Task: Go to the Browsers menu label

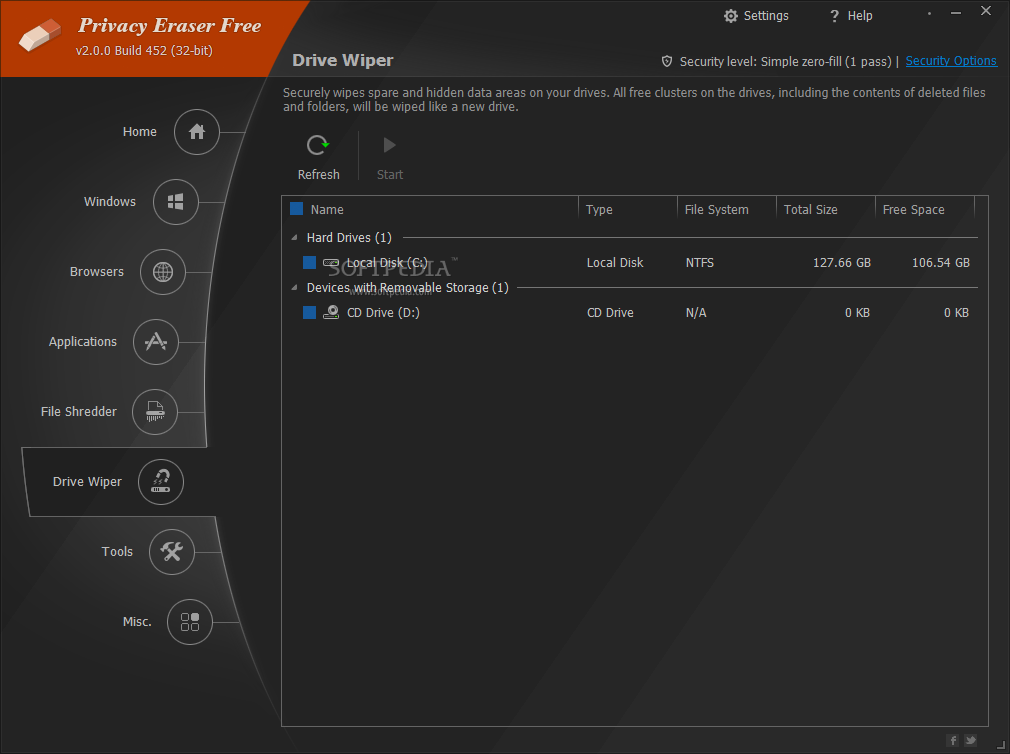Action: 97,272
